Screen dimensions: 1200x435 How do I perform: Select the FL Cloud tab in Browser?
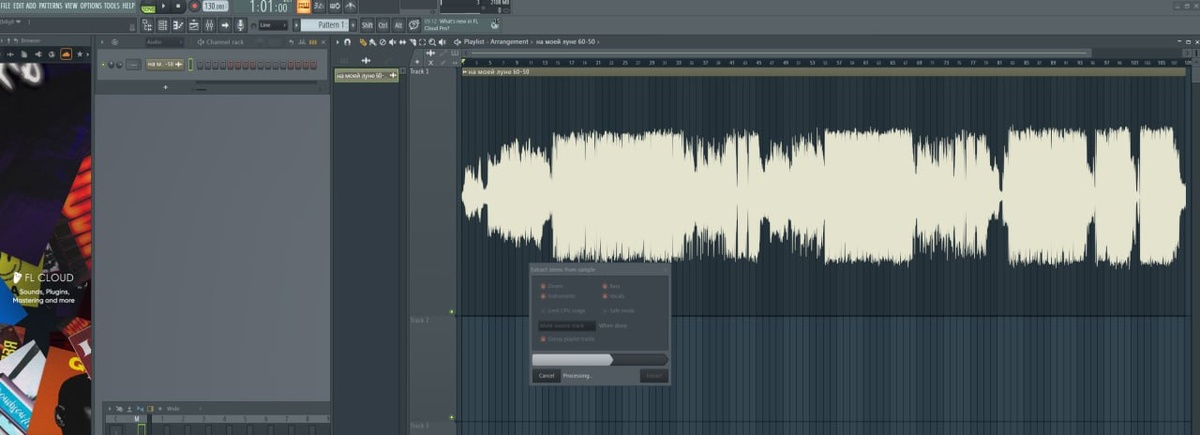pyautogui.click(x=65, y=53)
